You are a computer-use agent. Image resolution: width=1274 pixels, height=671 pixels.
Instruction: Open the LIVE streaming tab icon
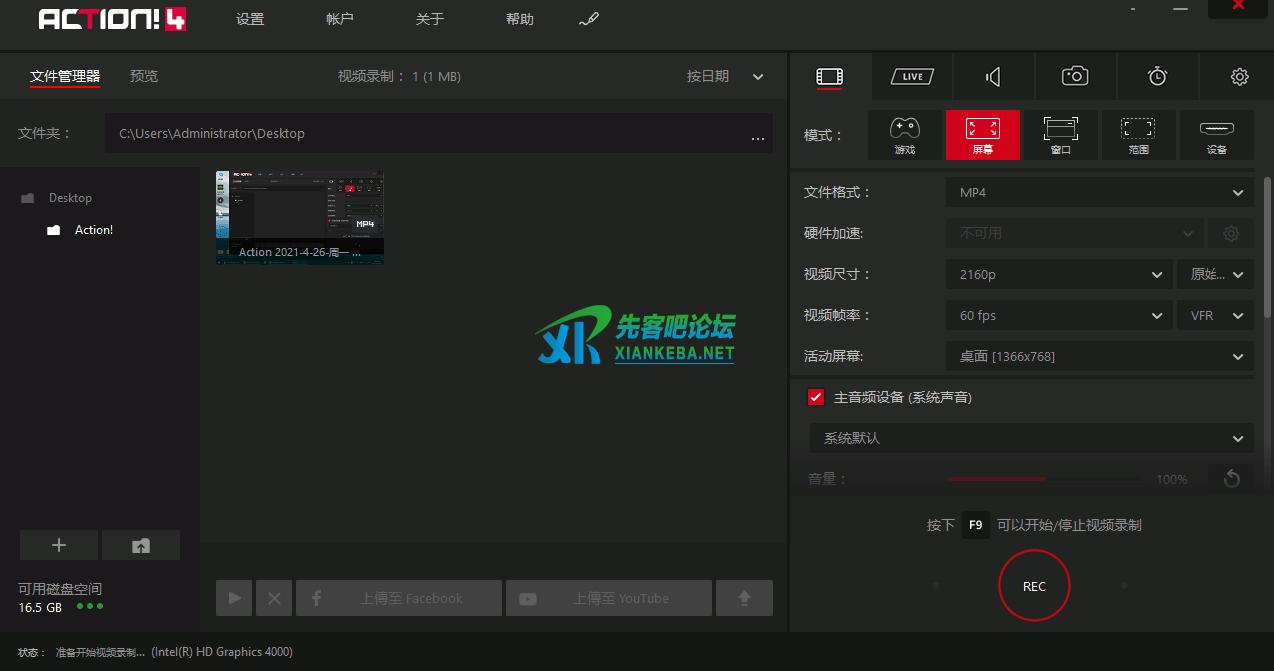click(911, 77)
